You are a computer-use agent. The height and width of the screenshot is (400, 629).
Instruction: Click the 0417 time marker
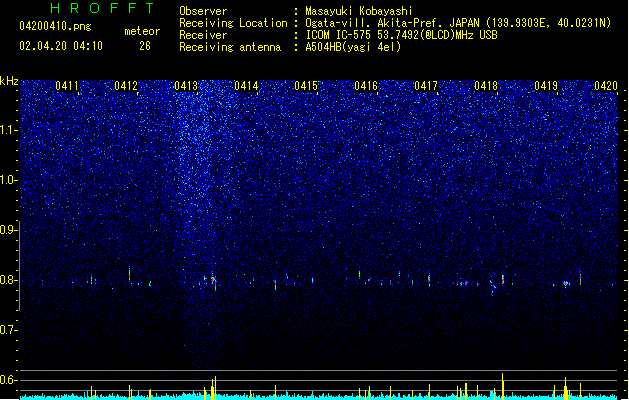click(x=426, y=86)
